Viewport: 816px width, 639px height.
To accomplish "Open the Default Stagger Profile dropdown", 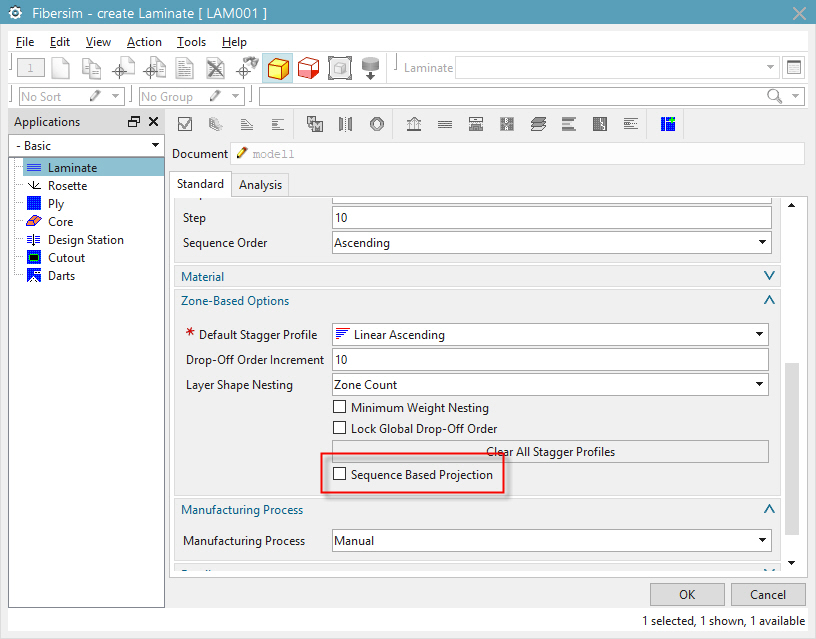I will pos(761,335).
